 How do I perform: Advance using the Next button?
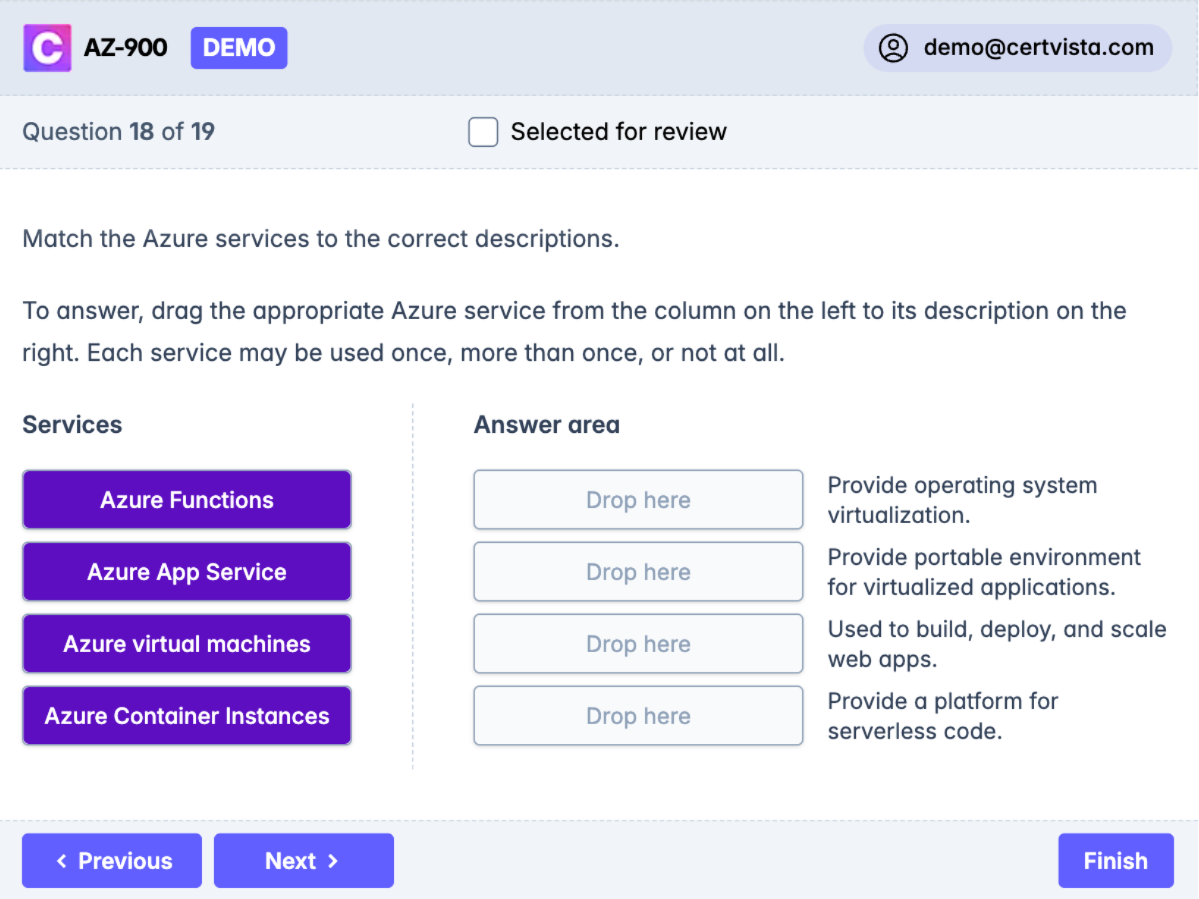coord(303,860)
